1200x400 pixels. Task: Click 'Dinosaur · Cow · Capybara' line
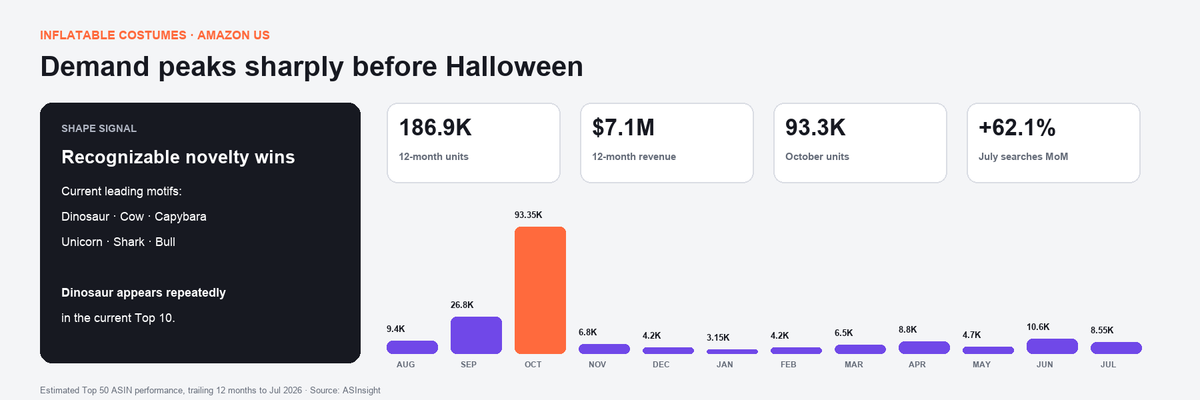[x=134, y=216]
